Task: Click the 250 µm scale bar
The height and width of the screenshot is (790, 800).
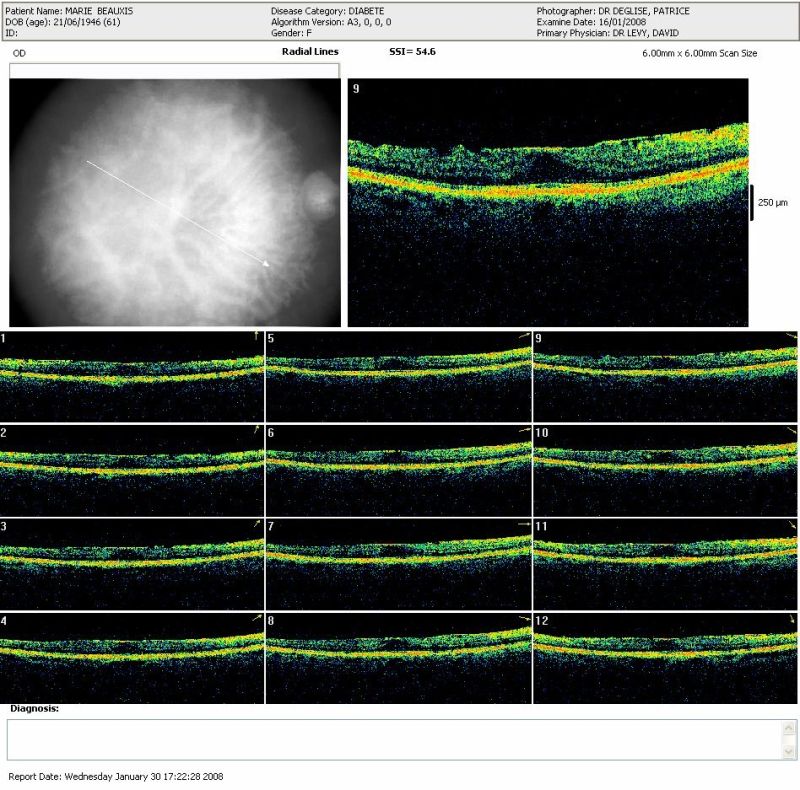Action: click(x=753, y=202)
